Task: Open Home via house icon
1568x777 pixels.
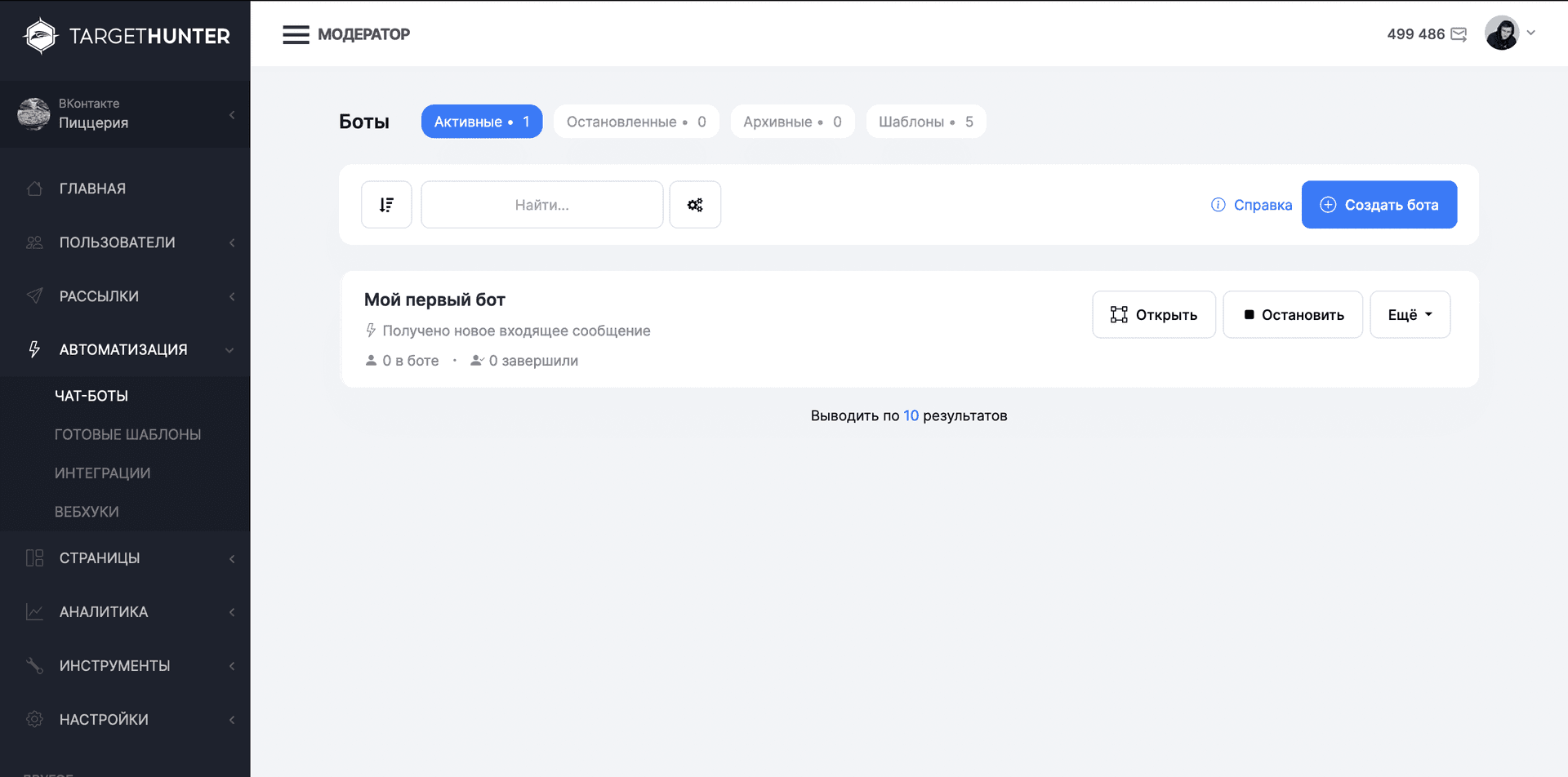Action: (34, 189)
